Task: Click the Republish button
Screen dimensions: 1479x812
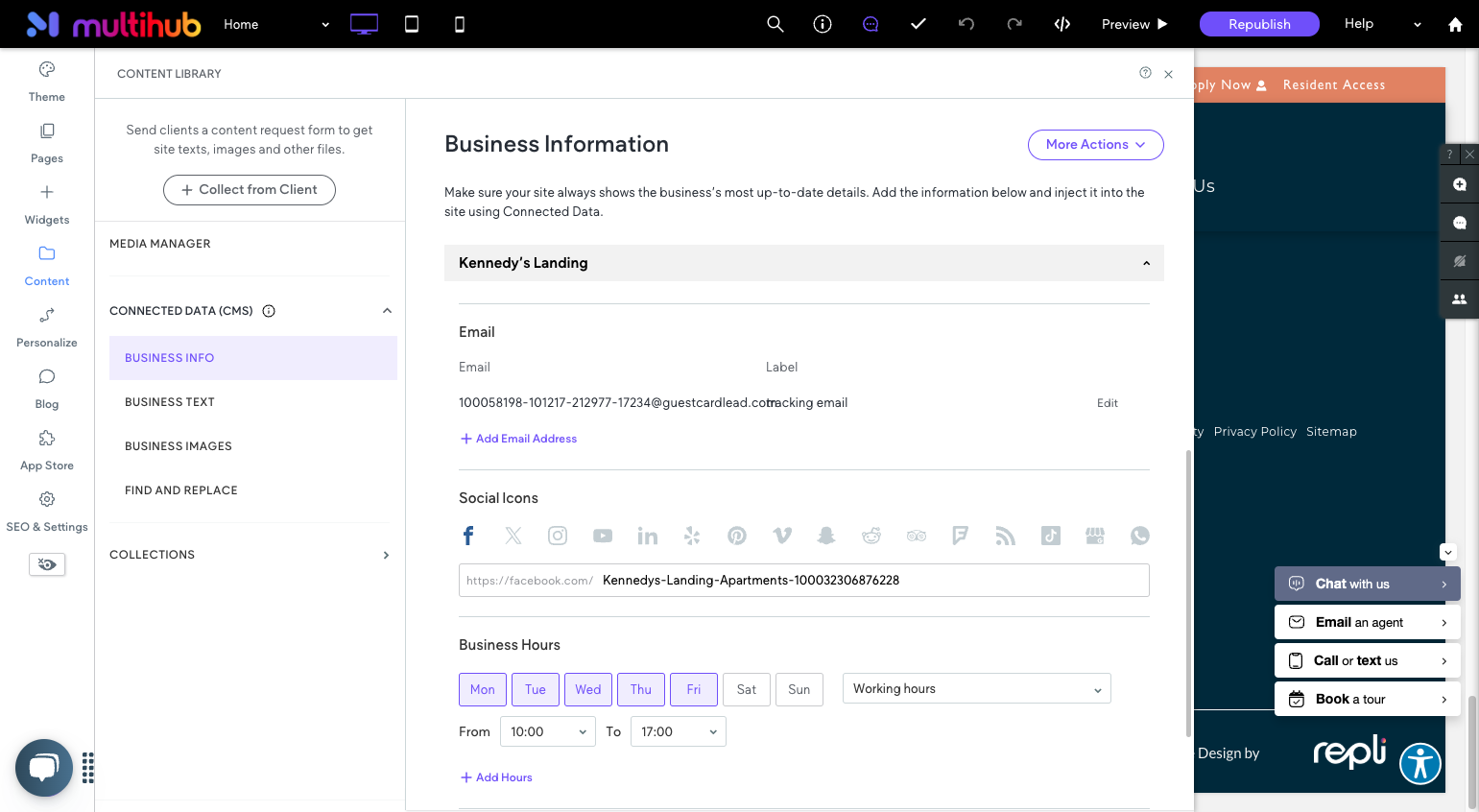Action: [x=1259, y=24]
